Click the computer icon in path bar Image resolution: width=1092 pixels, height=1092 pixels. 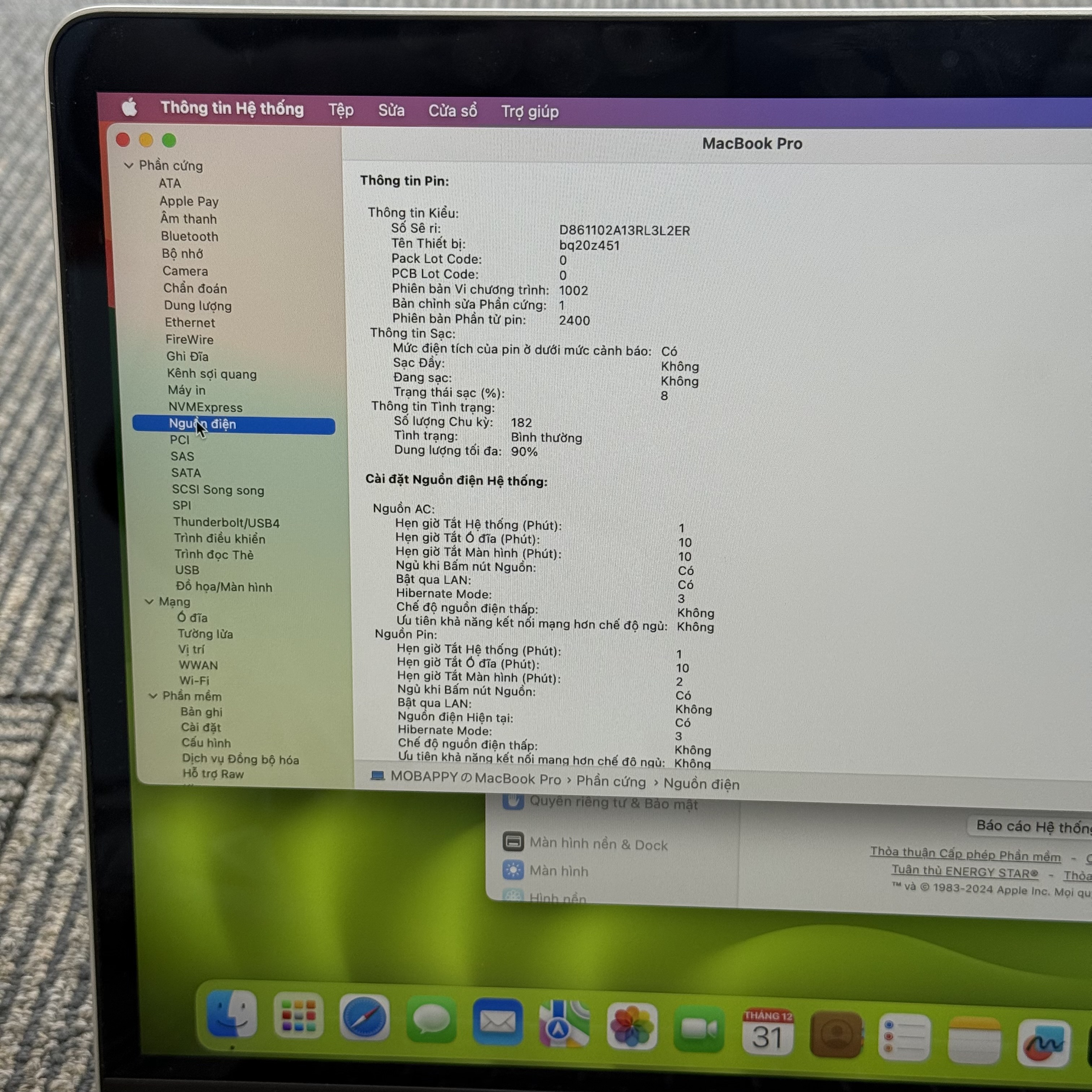[x=377, y=776]
